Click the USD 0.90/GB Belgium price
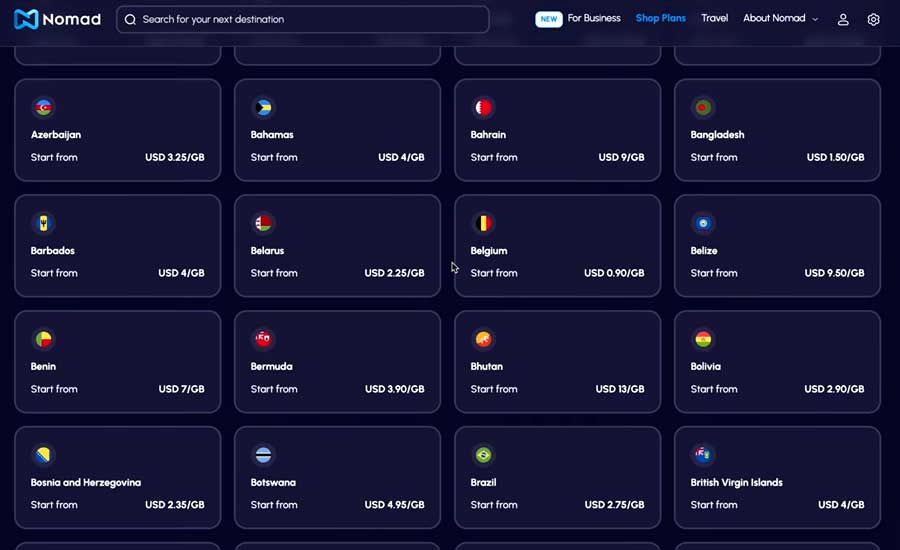Viewport: 900px width, 550px height. [614, 273]
